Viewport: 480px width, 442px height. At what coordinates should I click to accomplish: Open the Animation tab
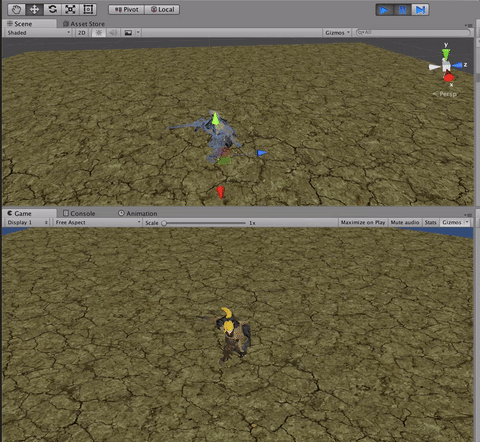click(138, 213)
